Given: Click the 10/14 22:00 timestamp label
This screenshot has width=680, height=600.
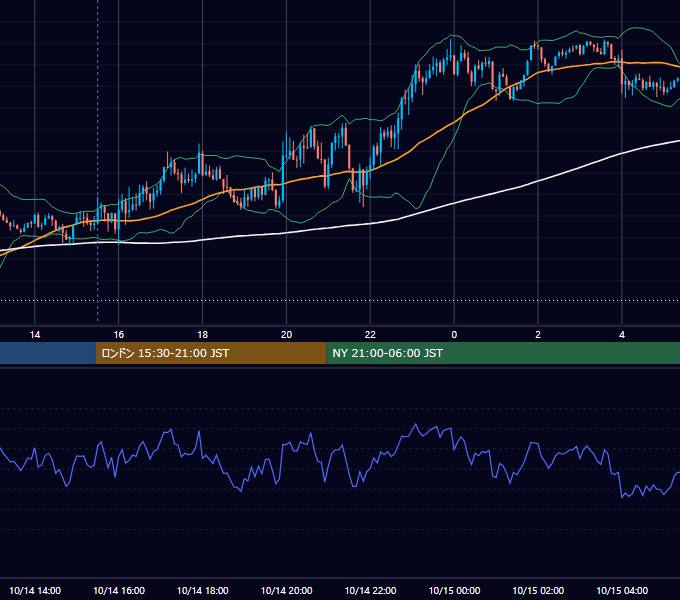Looking at the screenshot, I should 370,590.
